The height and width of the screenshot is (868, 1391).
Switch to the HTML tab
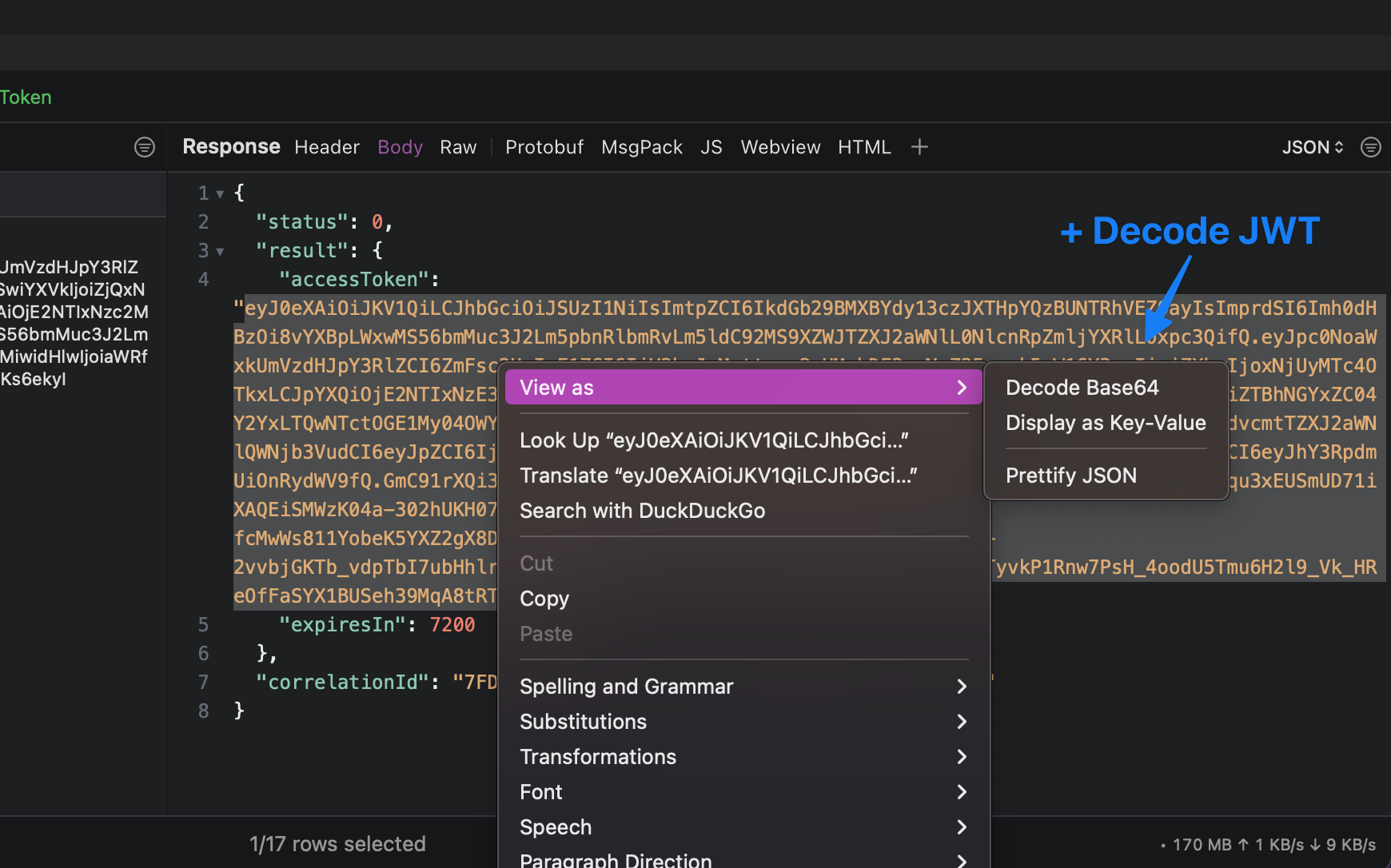click(x=864, y=147)
